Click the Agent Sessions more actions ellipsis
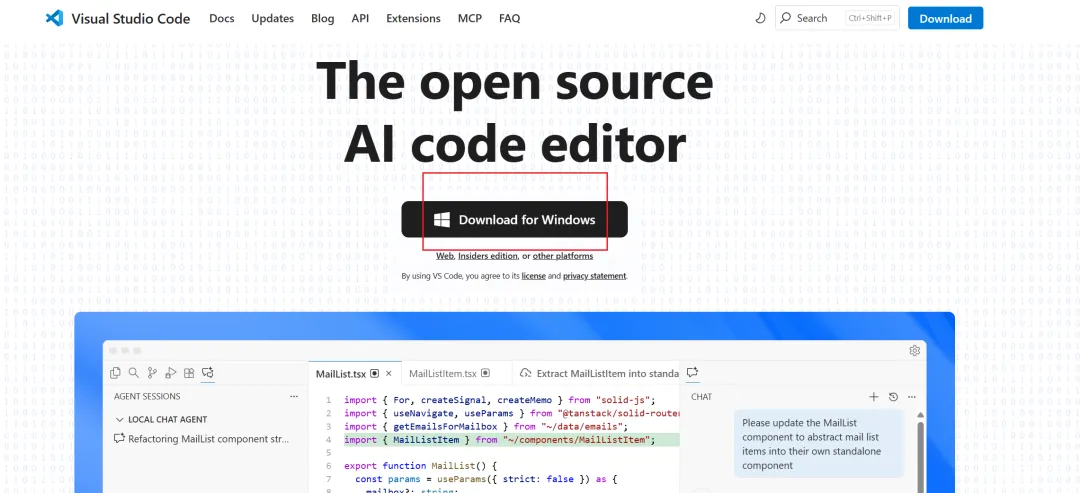 294,397
